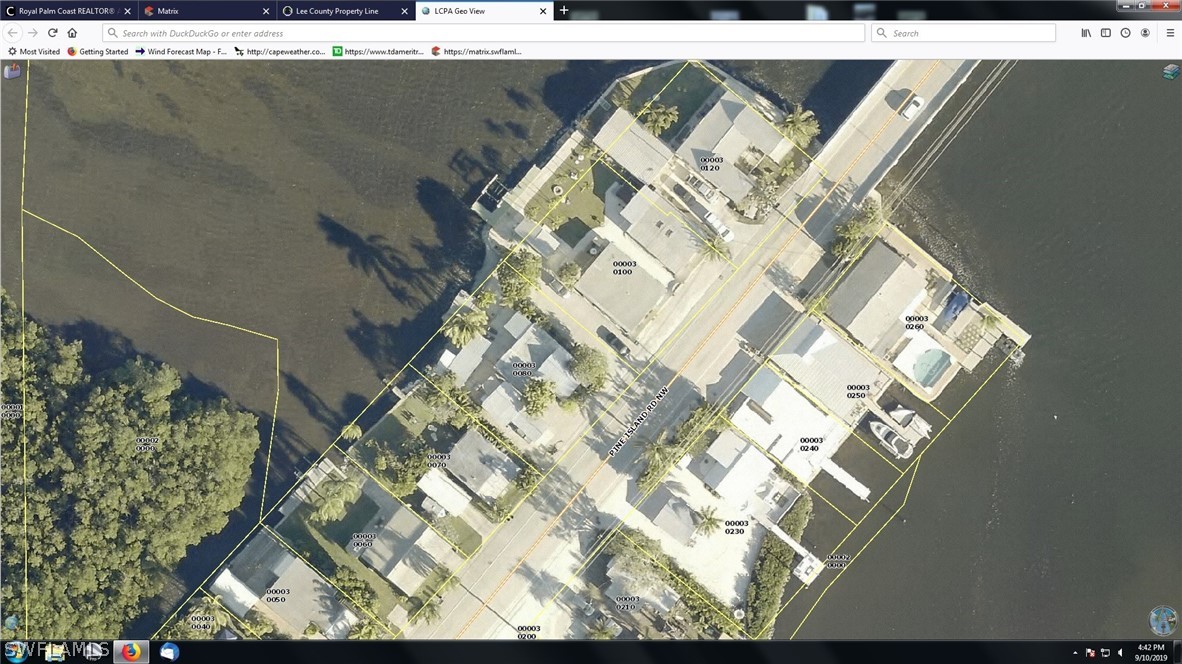The width and height of the screenshot is (1182, 664).
Task: Open the matrix.swflamls bookmark
Action: point(476,51)
